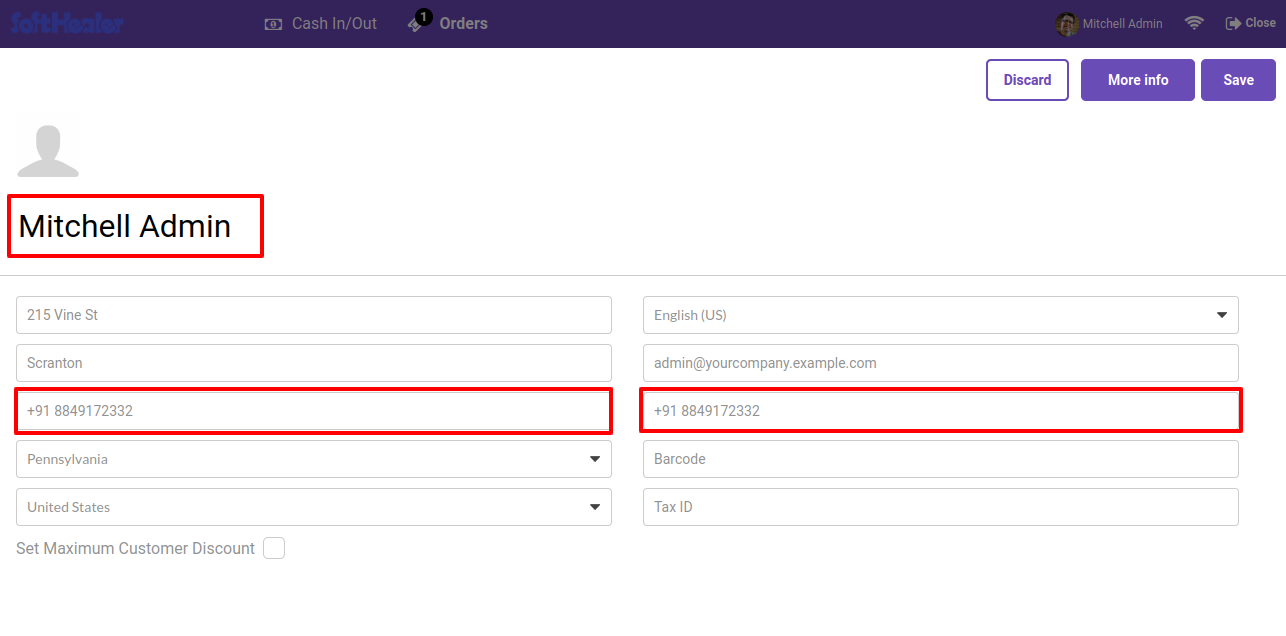Discard customer changes

1027,80
